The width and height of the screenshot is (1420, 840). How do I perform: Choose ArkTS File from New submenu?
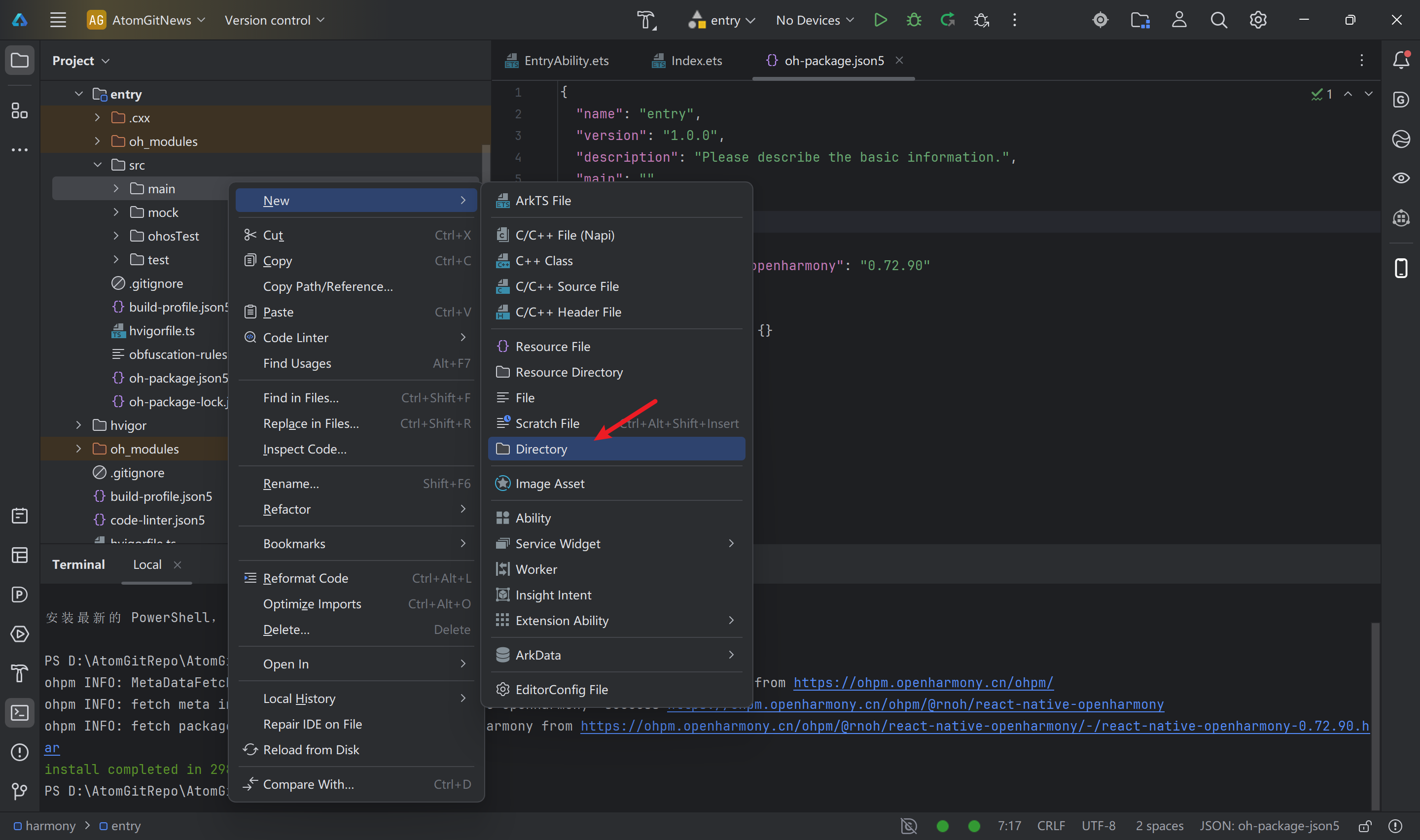point(543,200)
